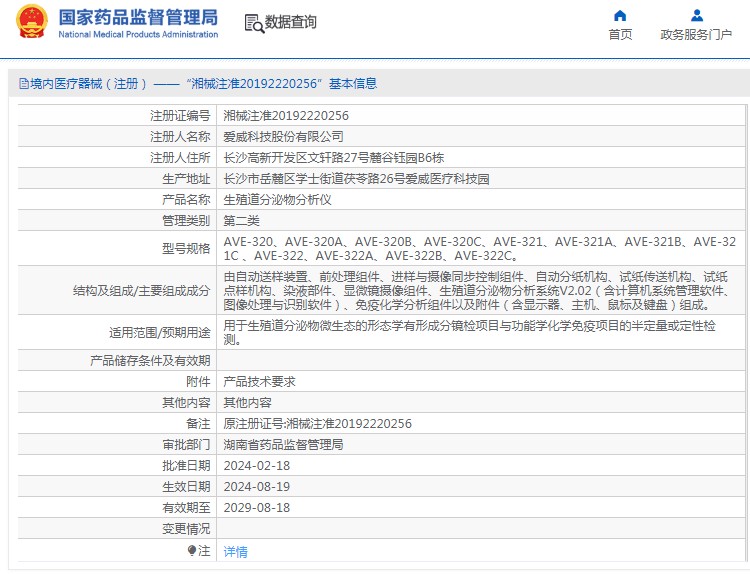
Task: Click registration number 湘械注准20192220256 value
Action: [286, 116]
